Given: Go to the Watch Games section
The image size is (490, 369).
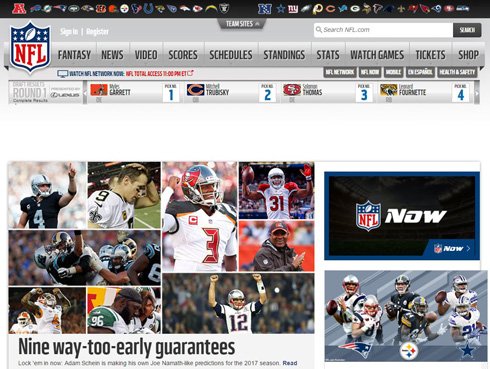Looking at the screenshot, I should pos(377,55).
